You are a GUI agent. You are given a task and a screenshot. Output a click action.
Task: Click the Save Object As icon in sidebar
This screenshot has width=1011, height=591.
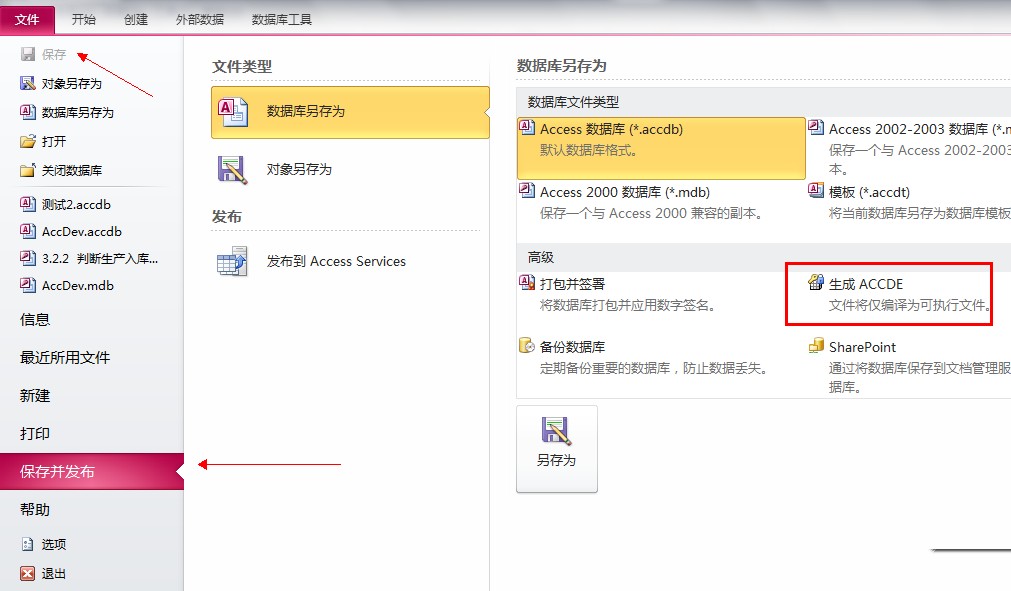tap(28, 83)
